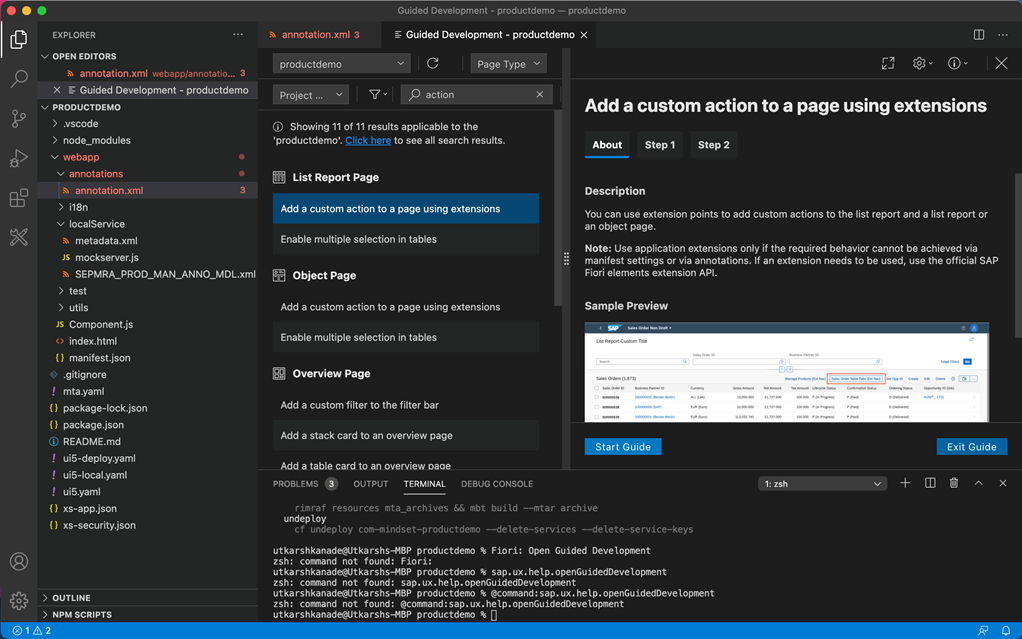Split the editor to the right
Screen dimensions: 1022x639
tap(979, 35)
